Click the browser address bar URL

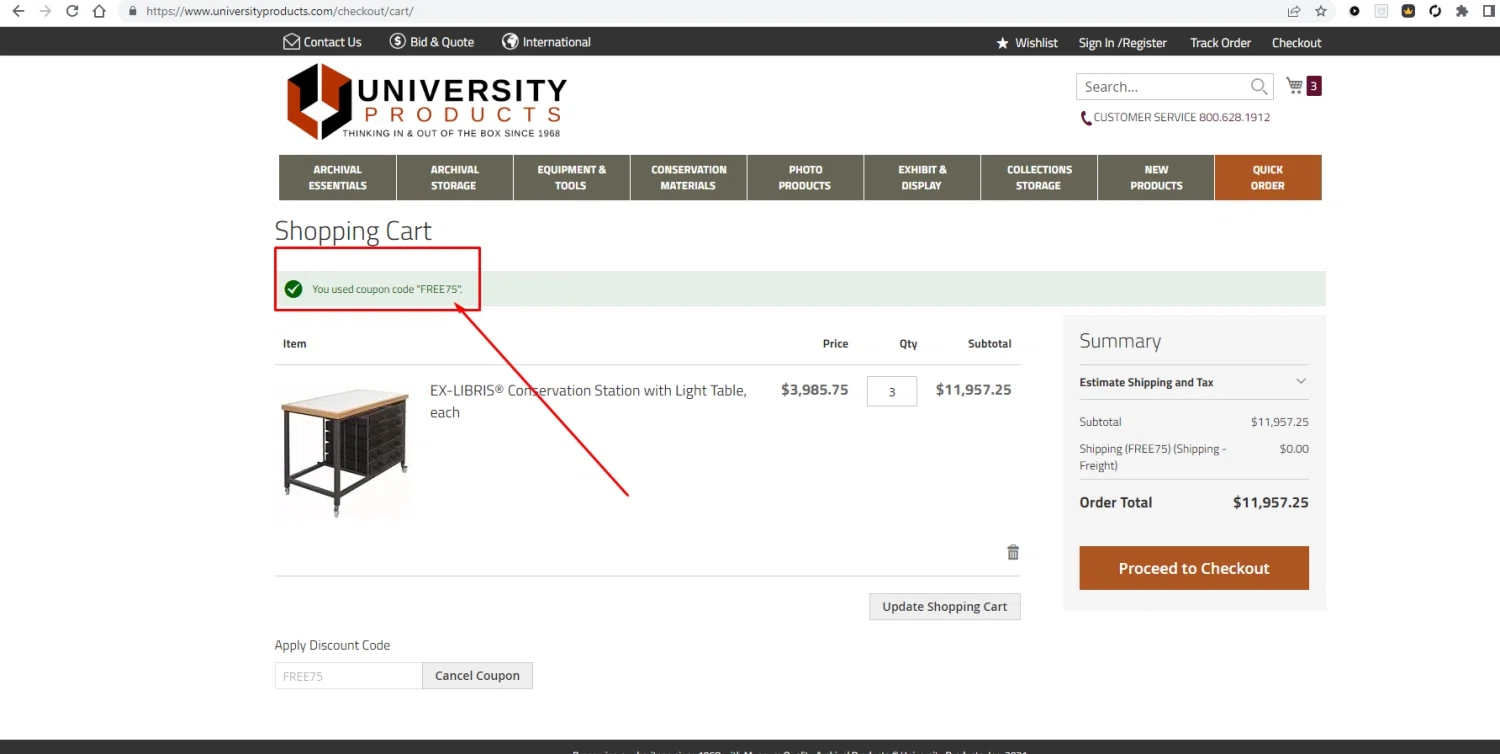tap(279, 11)
